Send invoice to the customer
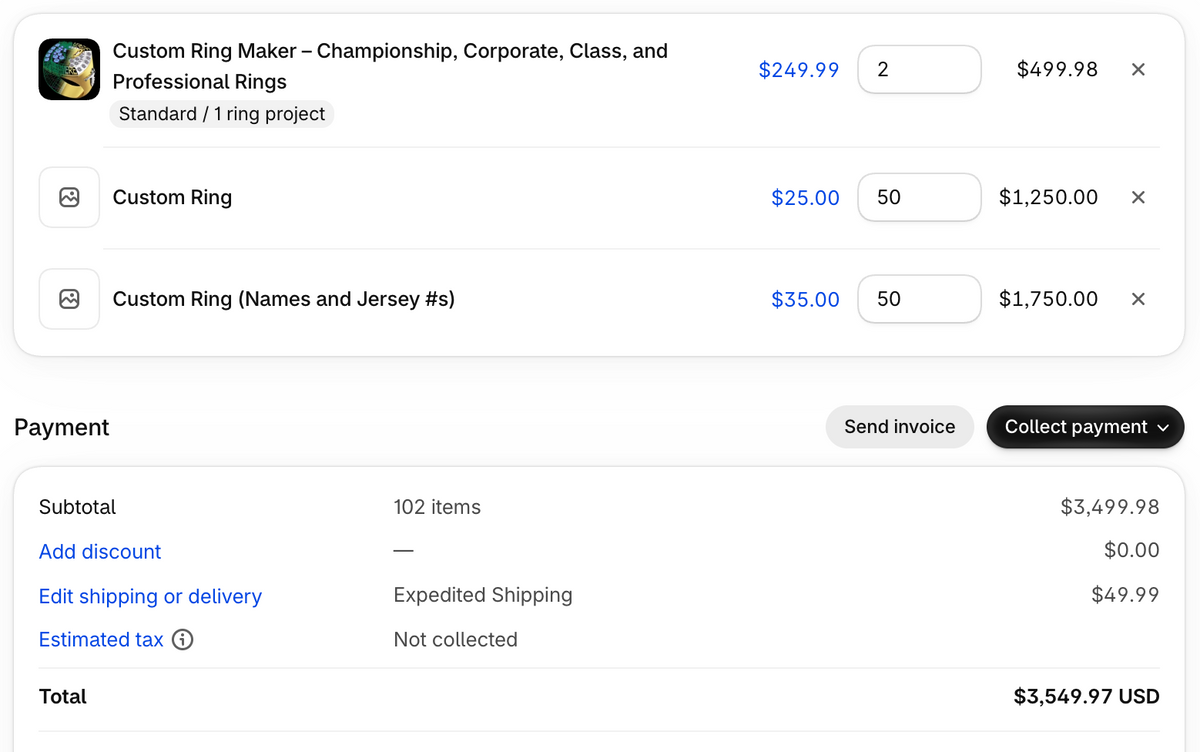Image resolution: width=1200 pixels, height=752 pixels. (x=899, y=427)
